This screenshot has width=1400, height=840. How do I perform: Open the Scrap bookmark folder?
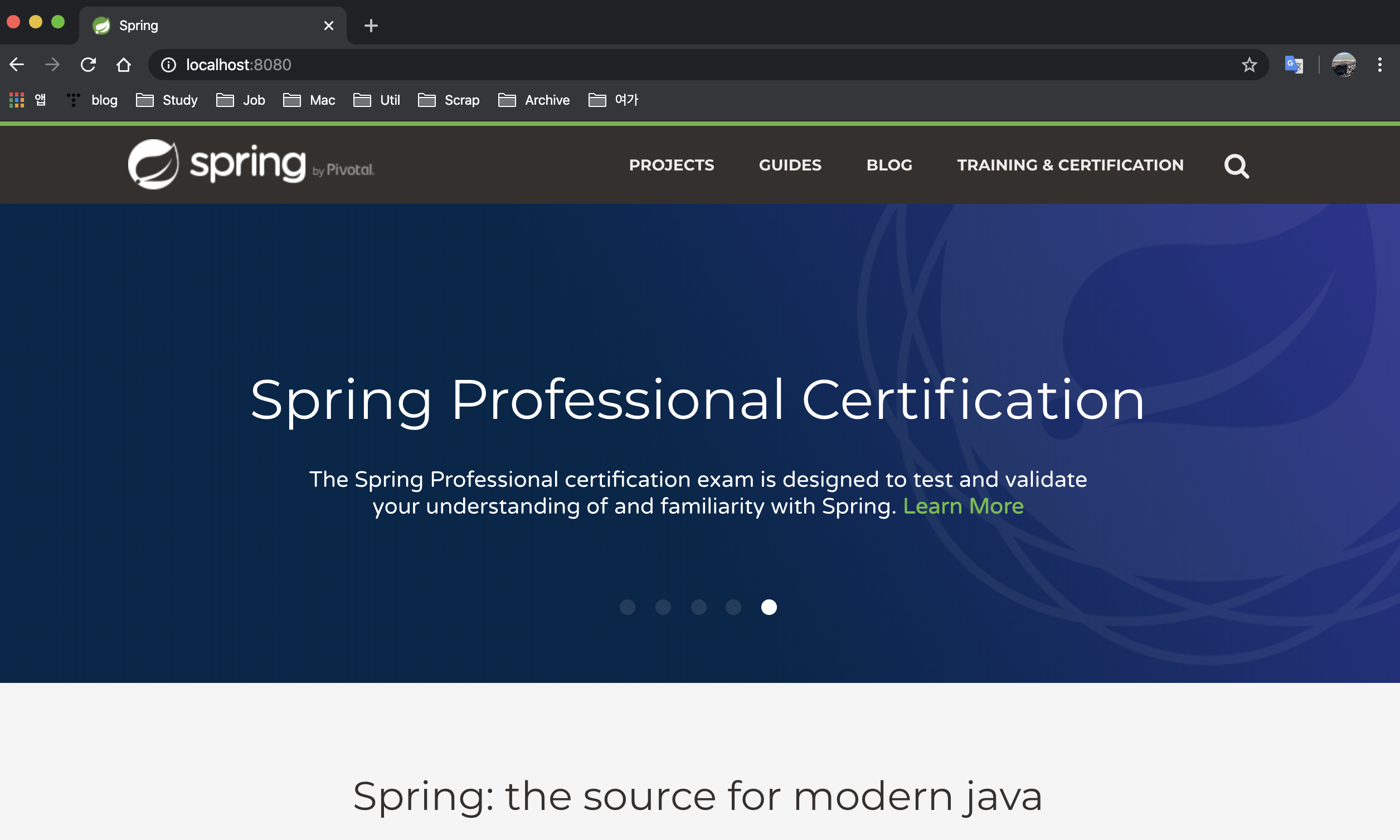449,100
